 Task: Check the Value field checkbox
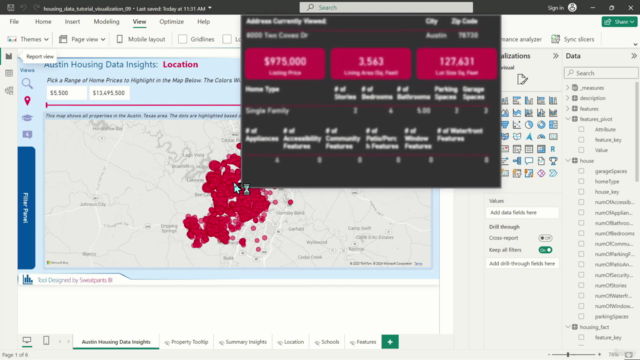(x=581, y=150)
